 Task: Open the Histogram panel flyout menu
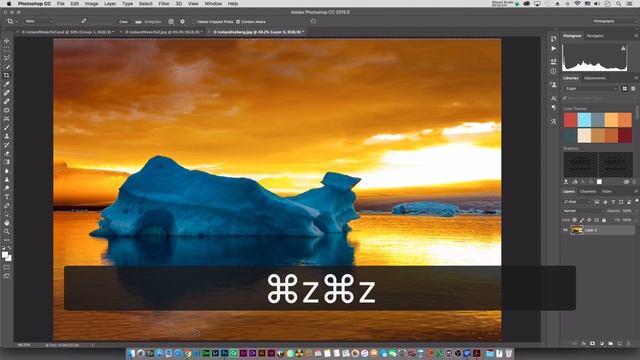point(636,36)
